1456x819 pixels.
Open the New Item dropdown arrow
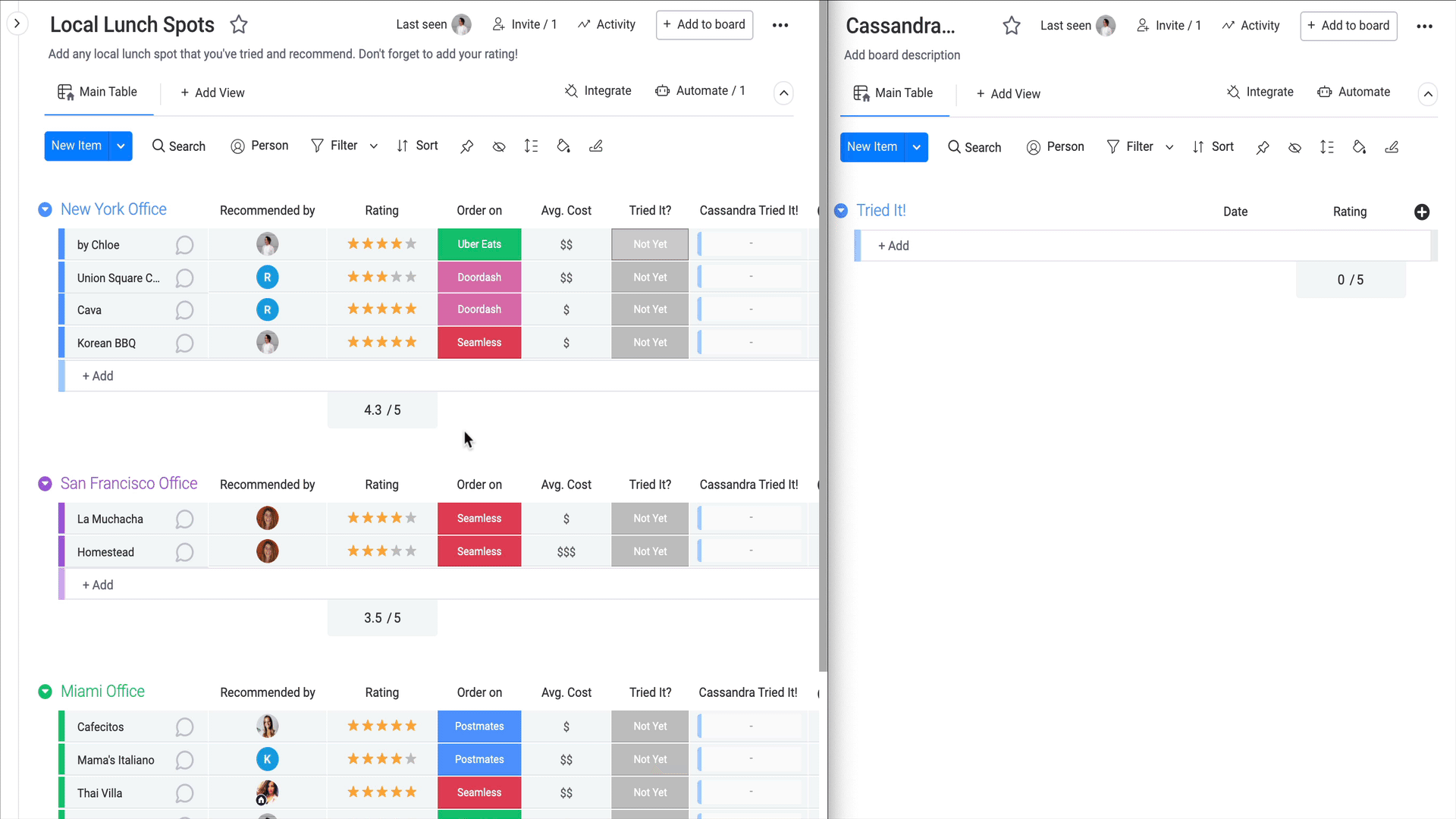[x=121, y=146]
